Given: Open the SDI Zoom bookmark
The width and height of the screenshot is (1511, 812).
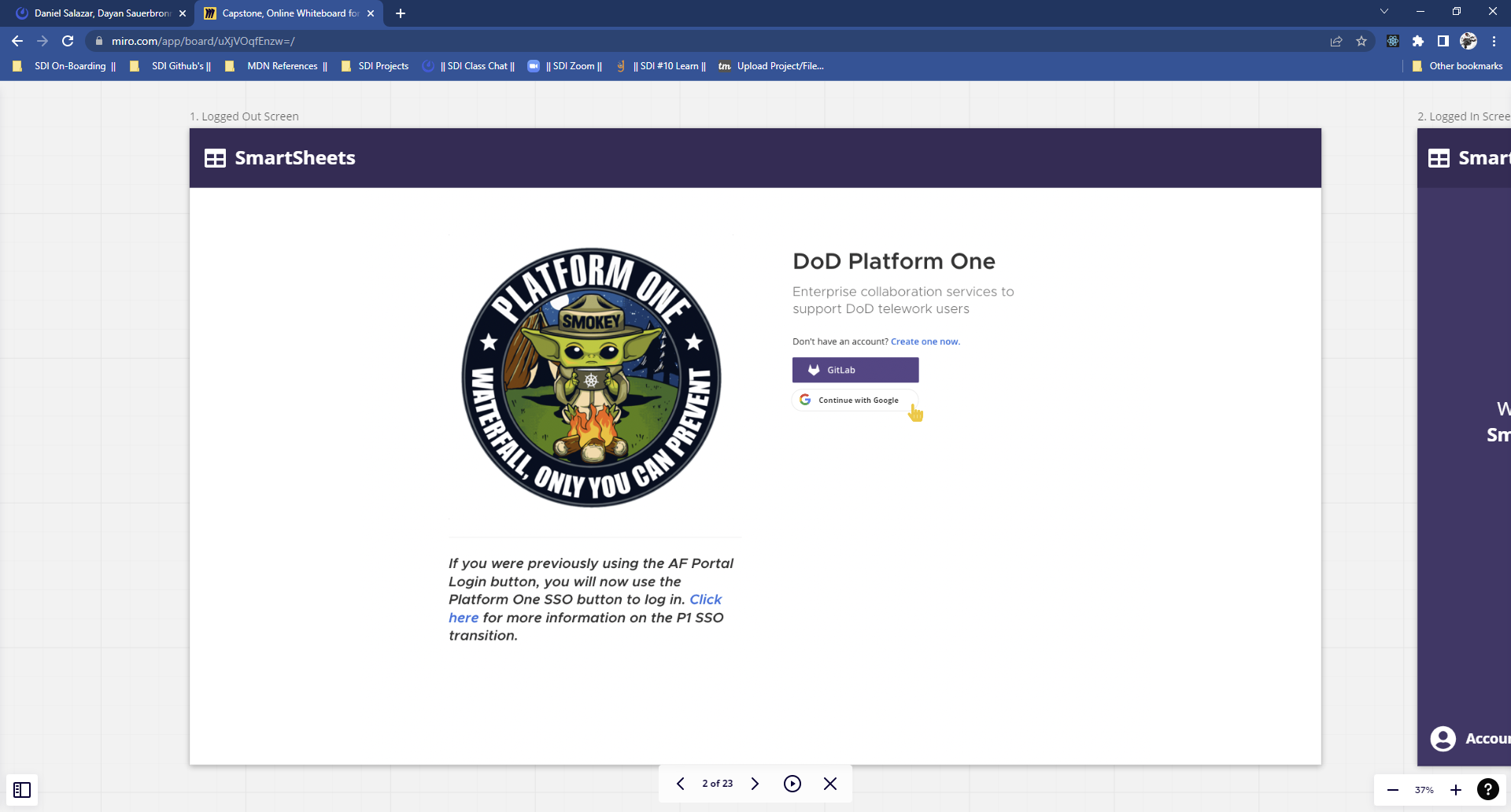Looking at the screenshot, I should tap(565, 66).
